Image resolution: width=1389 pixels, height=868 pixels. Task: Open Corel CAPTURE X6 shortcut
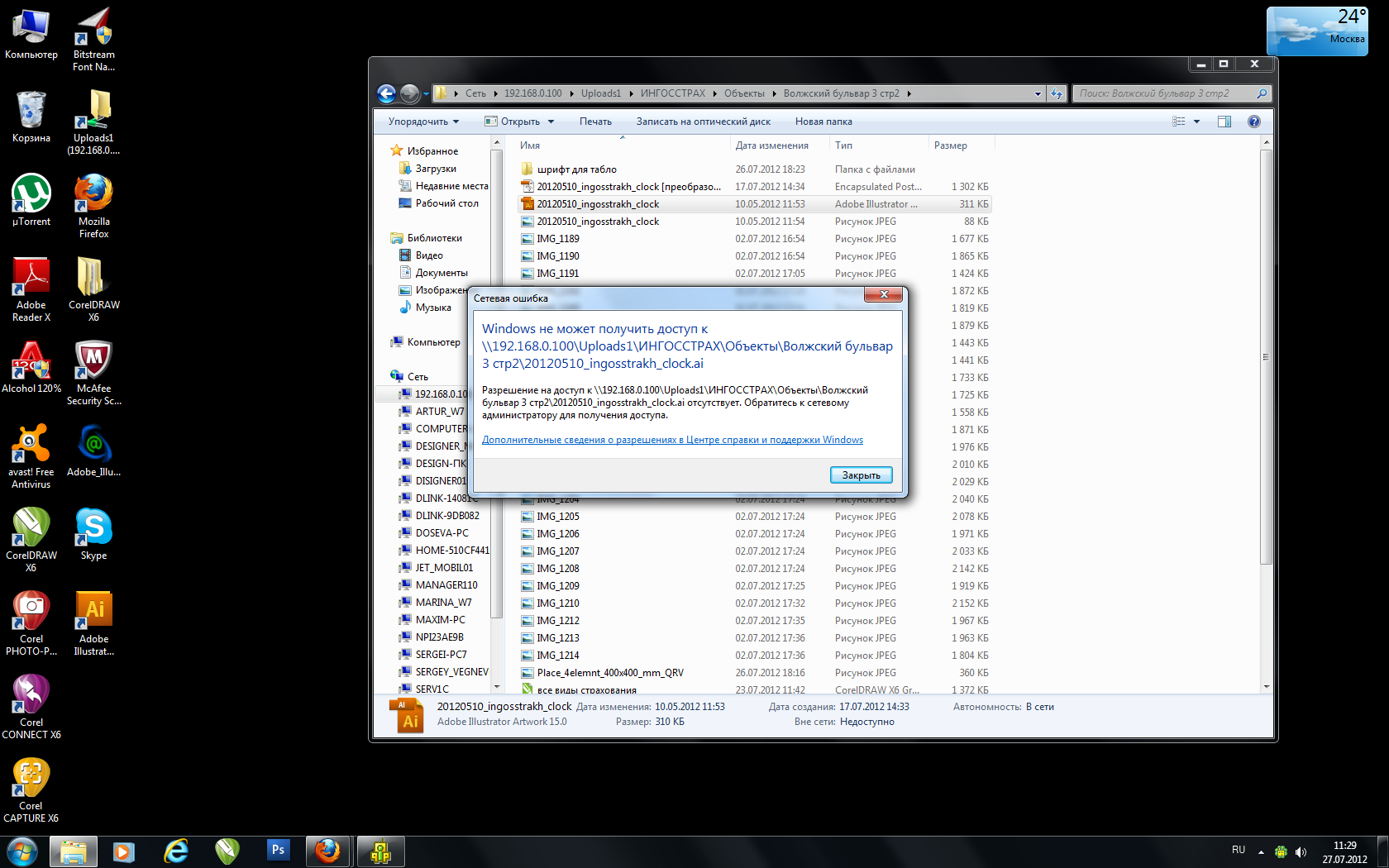tap(31, 790)
